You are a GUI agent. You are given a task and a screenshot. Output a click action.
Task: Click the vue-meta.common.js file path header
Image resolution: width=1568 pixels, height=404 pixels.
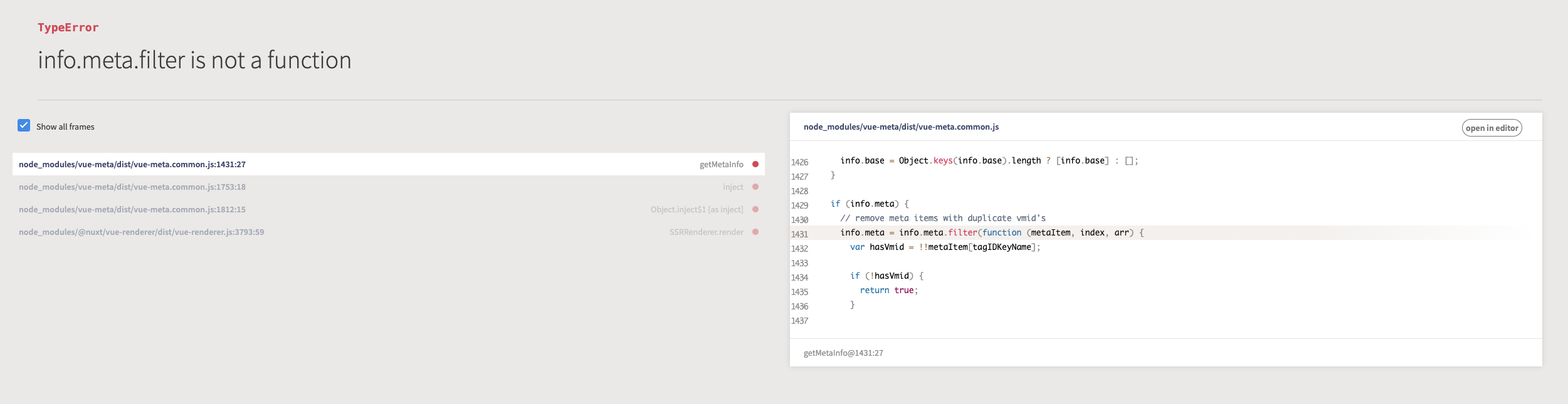coord(901,127)
